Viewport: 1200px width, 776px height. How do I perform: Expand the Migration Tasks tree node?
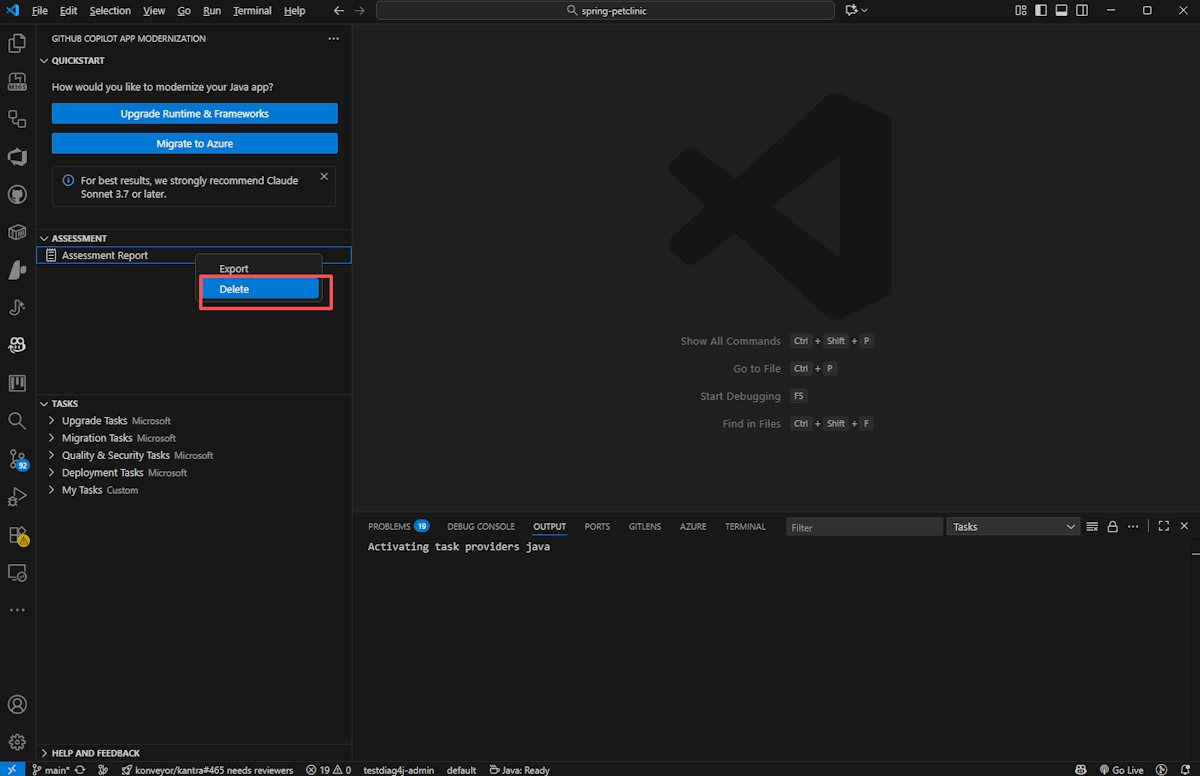[52, 438]
